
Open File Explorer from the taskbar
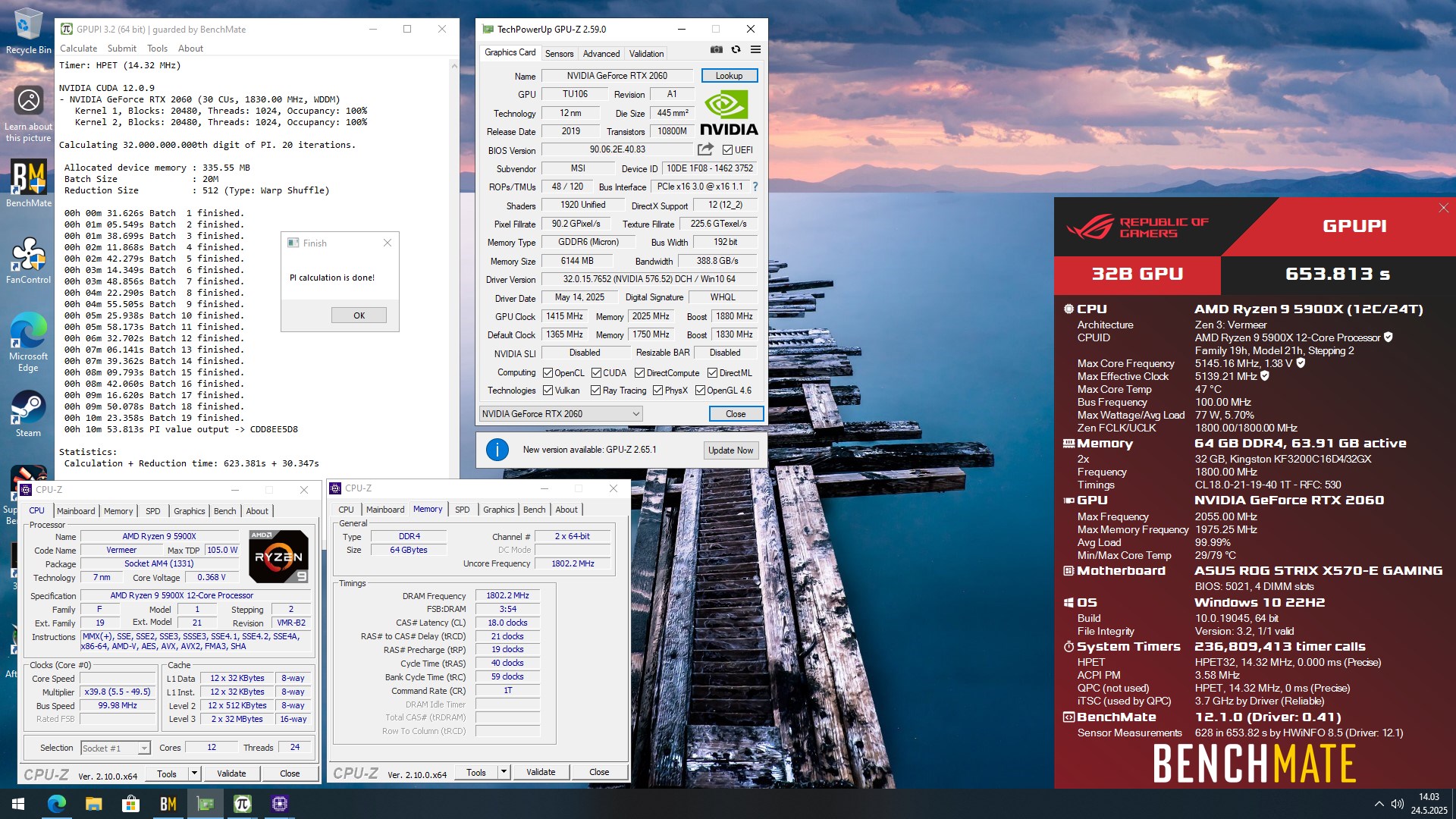pyautogui.click(x=93, y=804)
